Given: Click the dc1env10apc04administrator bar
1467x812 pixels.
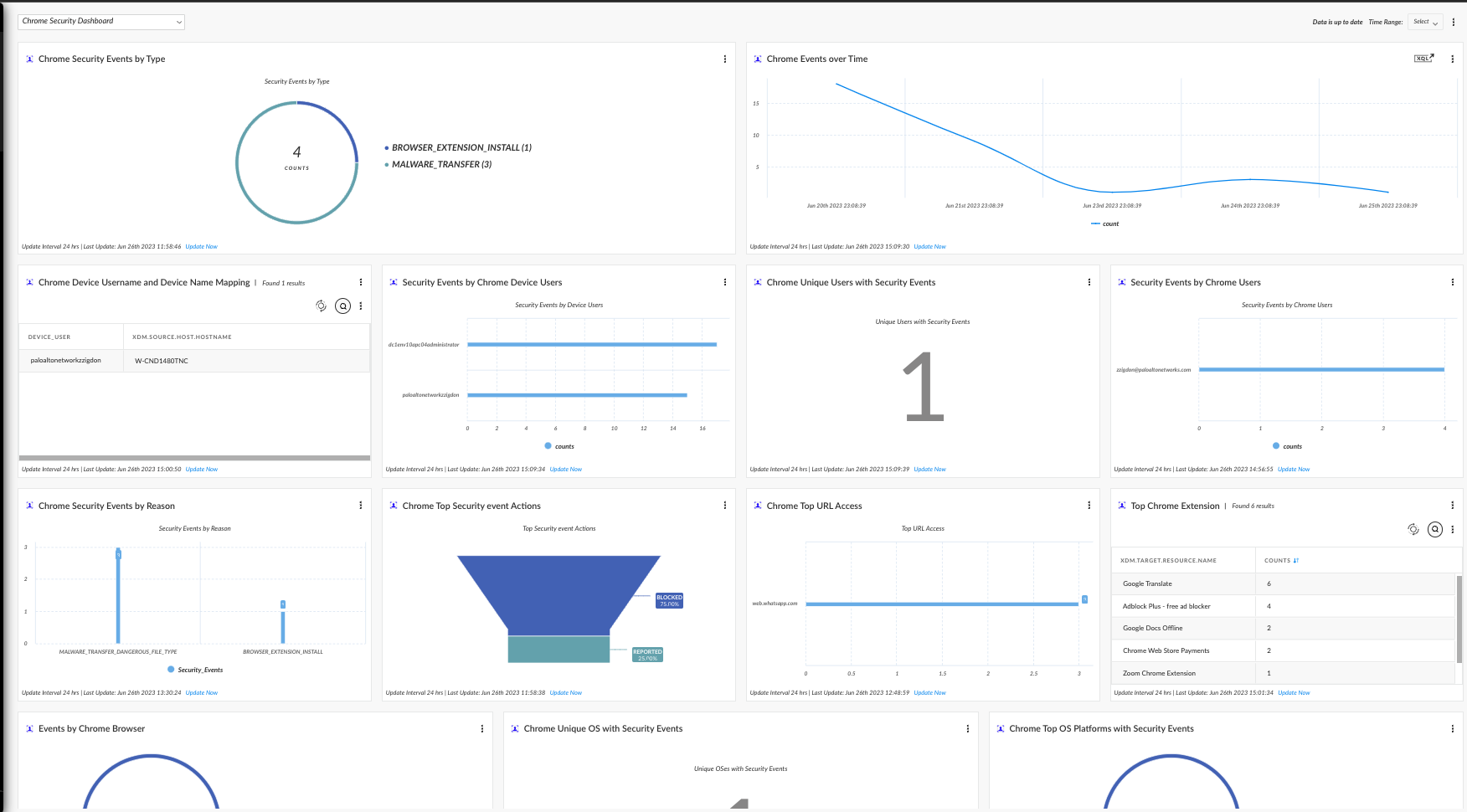Looking at the screenshot, I should click(x=592, y=345).
